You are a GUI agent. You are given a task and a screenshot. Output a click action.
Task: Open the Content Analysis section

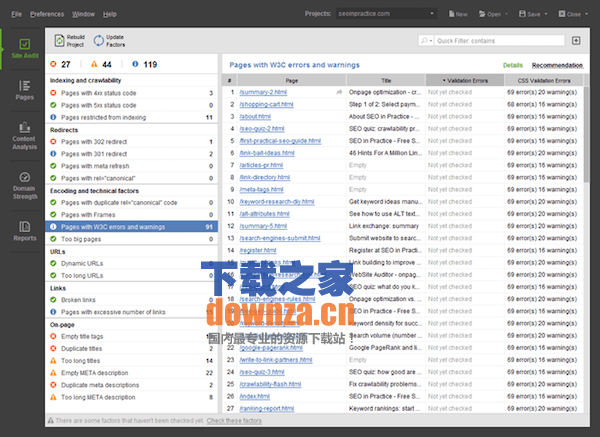(24, 136)
